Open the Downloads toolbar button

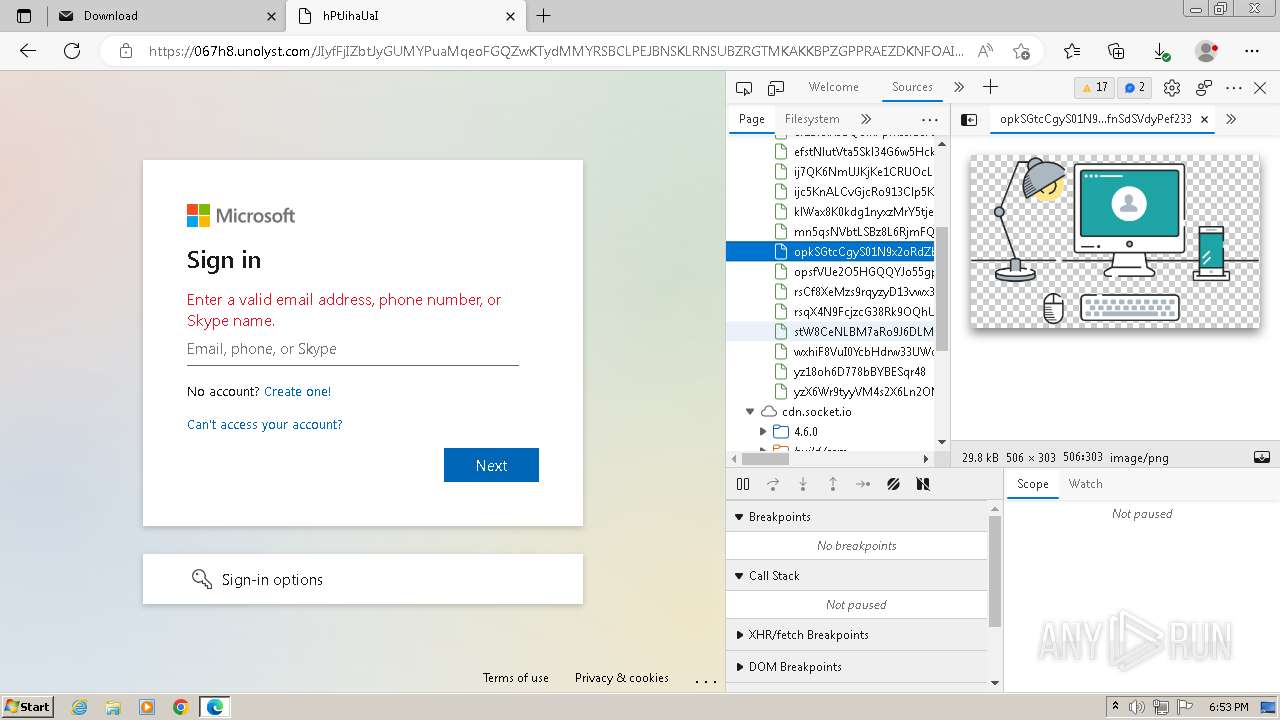1162,51
